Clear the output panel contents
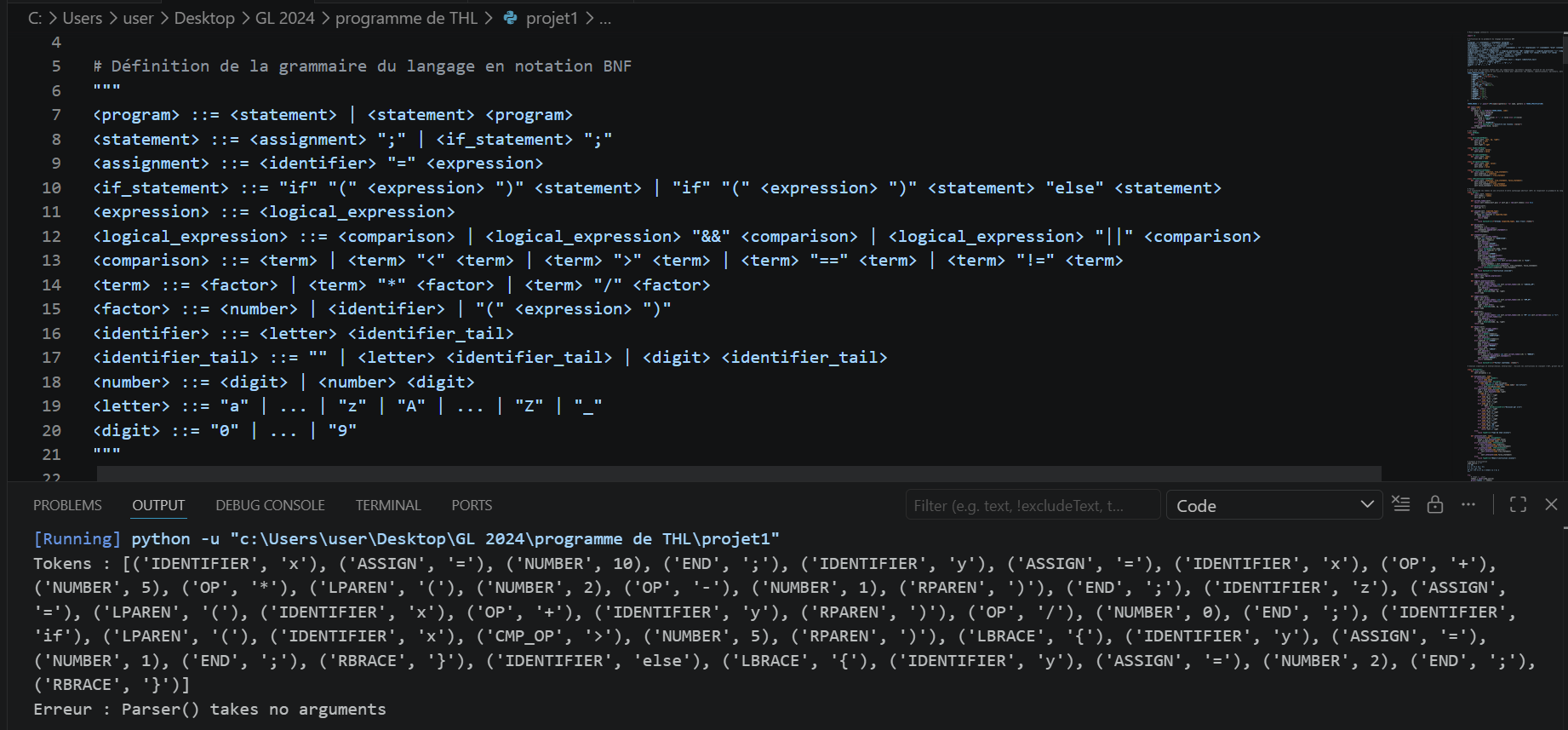The height and width of the screenshot is (730, 1568). coord(1401,504)
